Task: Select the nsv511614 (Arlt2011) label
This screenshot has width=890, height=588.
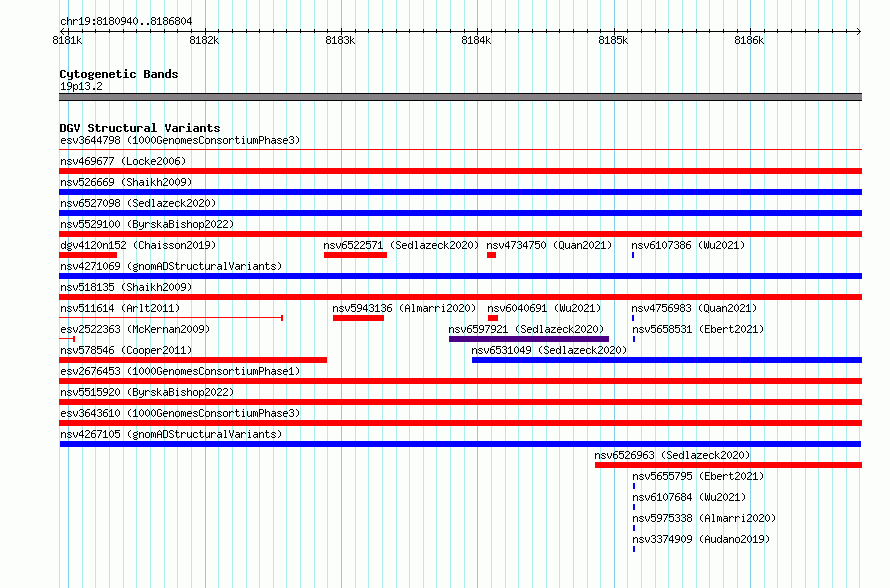Action: coord(120,308)
